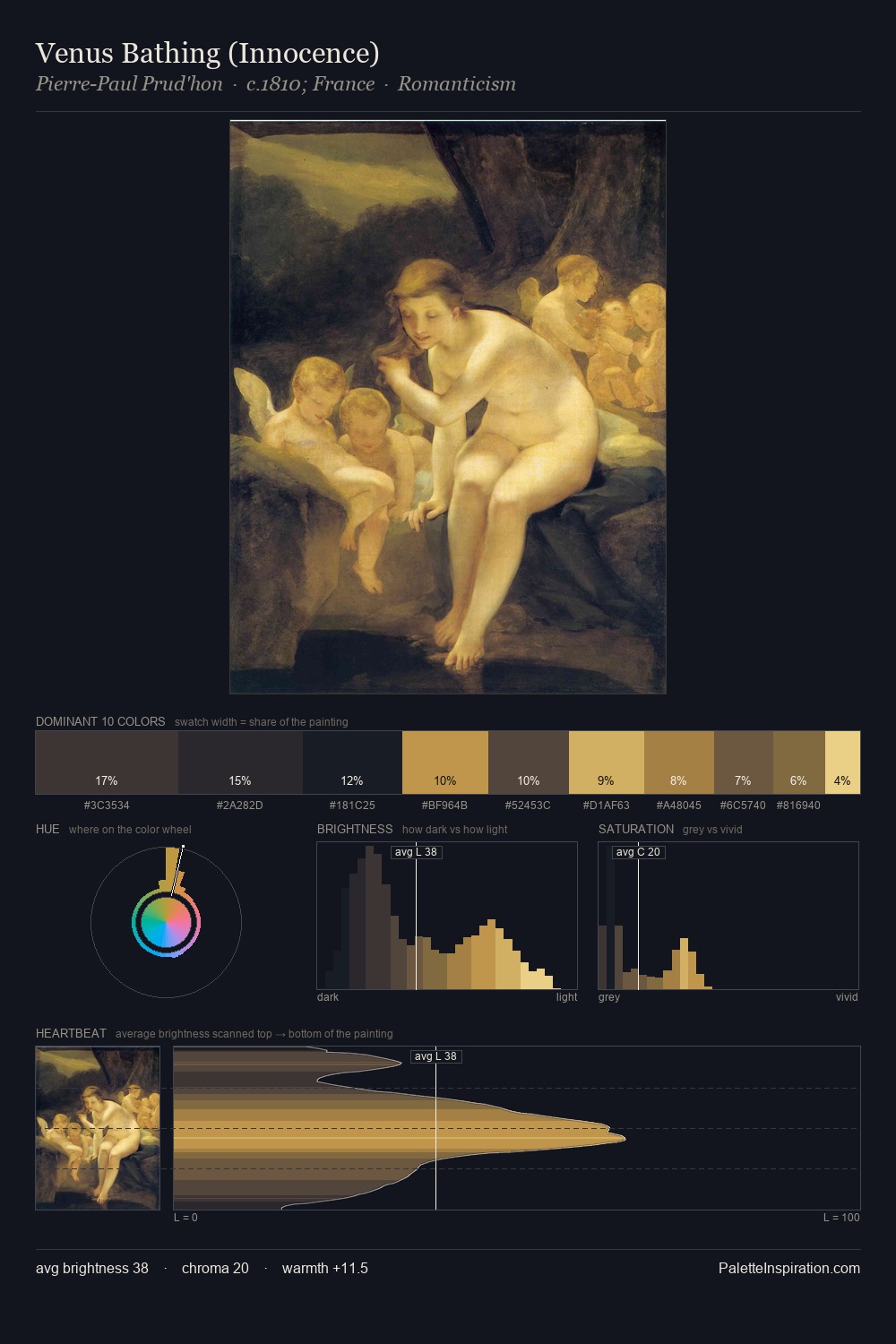
Task: Pick the 8% swatch colored #A48045
Action: 679,762
